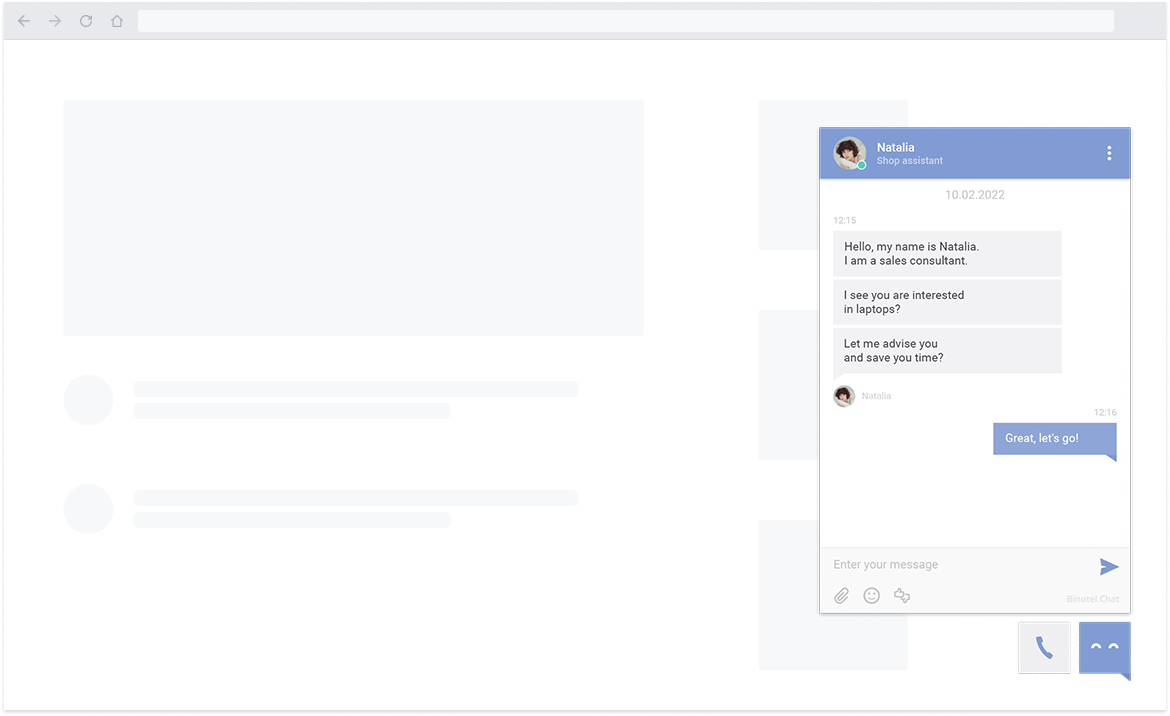Click the phone callback button

[1044, 648]
